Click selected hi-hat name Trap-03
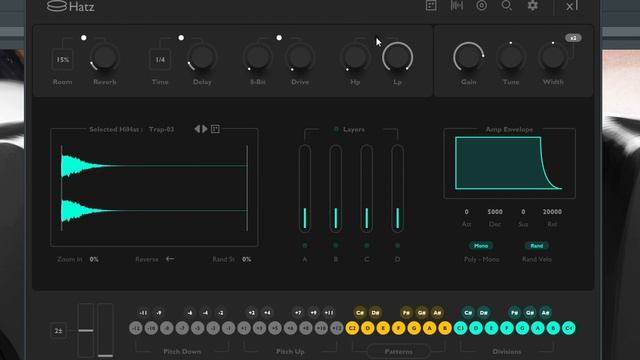This screenshot has height=360, width=640. tap(161, 129)
